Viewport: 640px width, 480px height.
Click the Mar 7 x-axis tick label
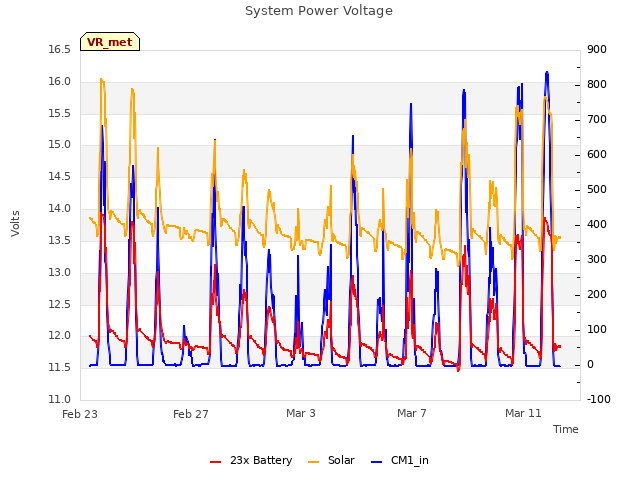click(x=412, y=413)
